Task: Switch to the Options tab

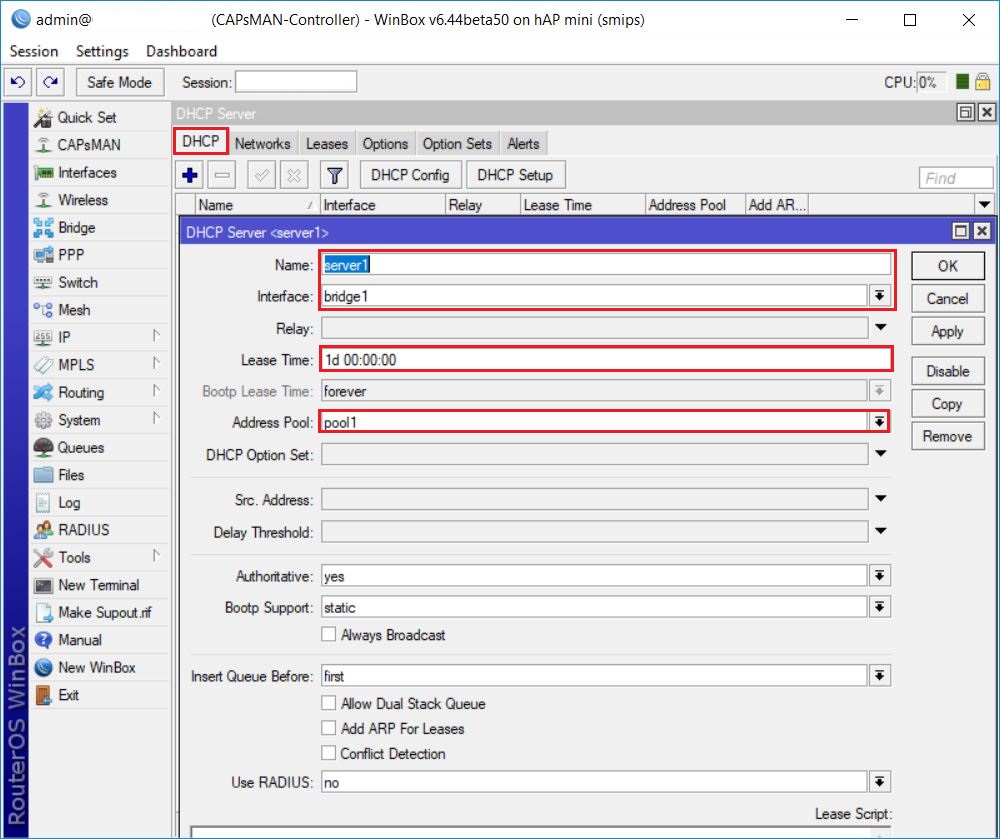Action: point(385,143)
